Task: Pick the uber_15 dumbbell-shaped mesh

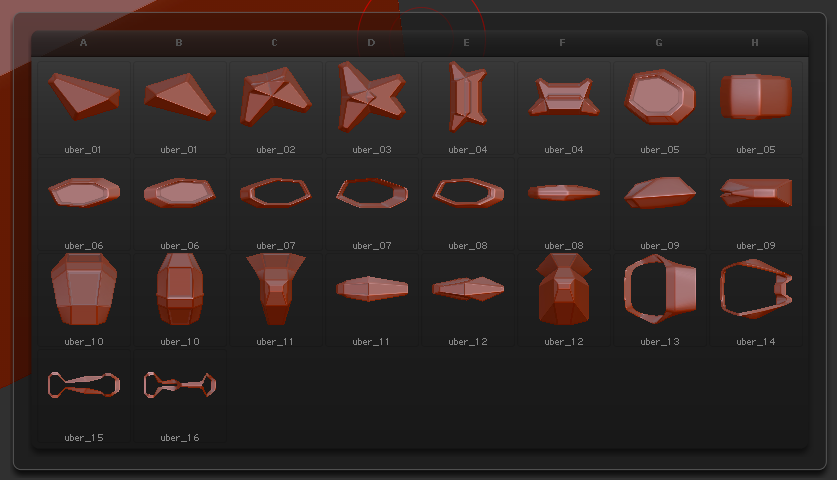Action: coord(84,396)
